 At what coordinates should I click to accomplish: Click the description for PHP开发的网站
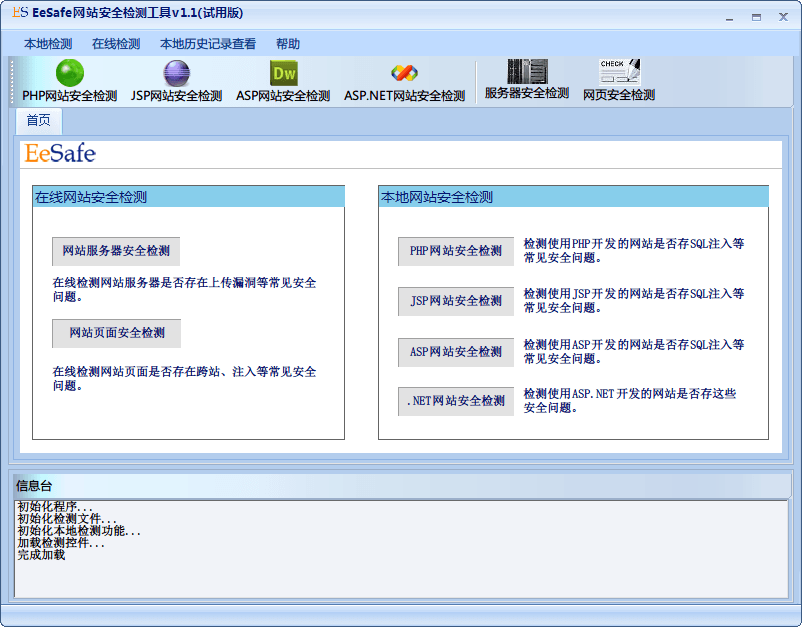pos(634,251)
